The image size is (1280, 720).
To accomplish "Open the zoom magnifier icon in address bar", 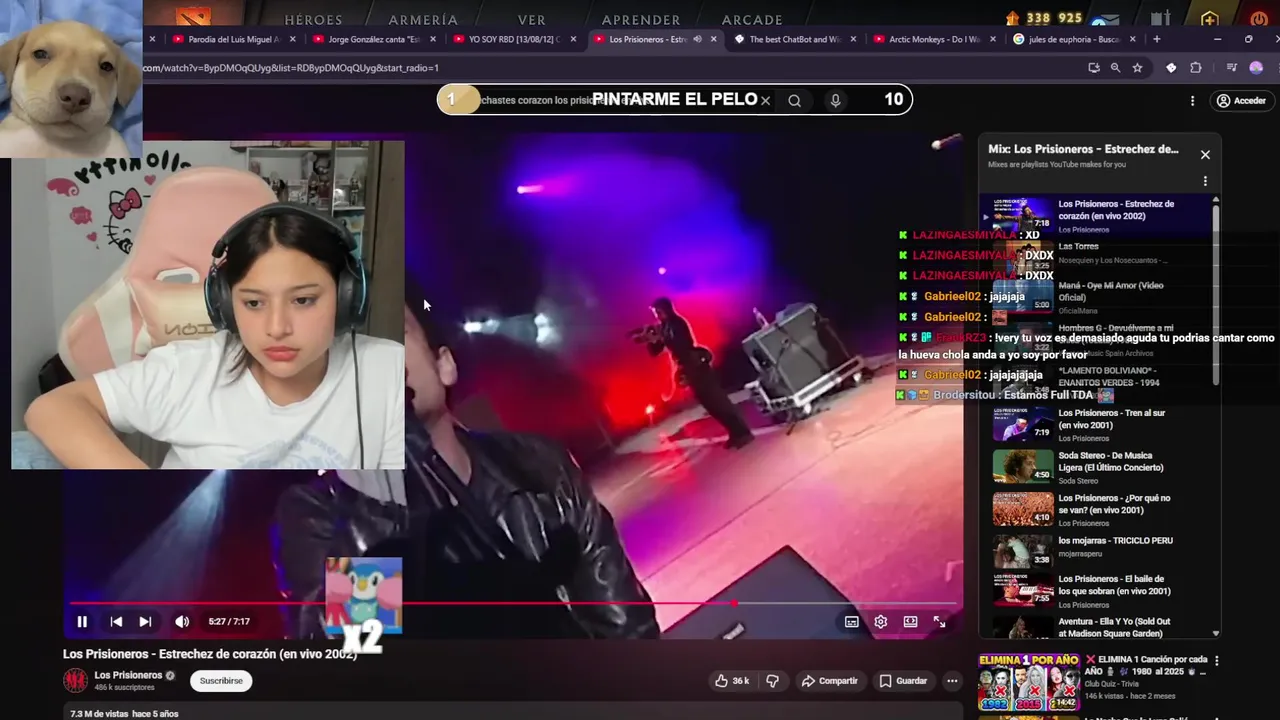I will pos(1115,68).
